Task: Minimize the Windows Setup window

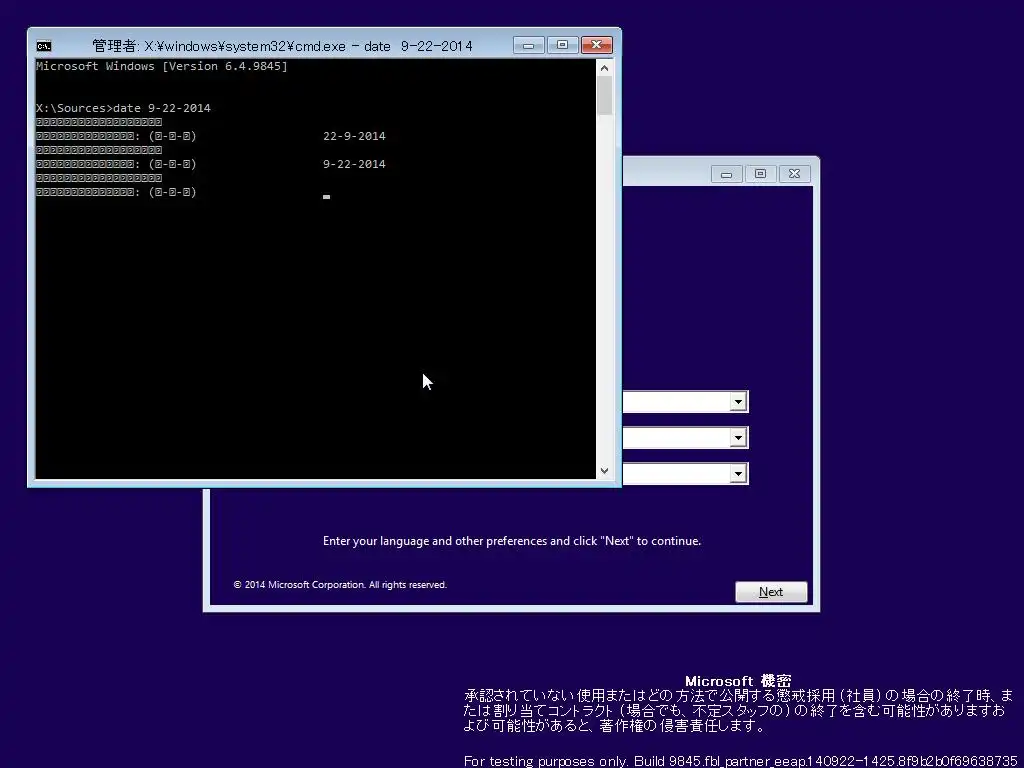Action: coord(727,174)
